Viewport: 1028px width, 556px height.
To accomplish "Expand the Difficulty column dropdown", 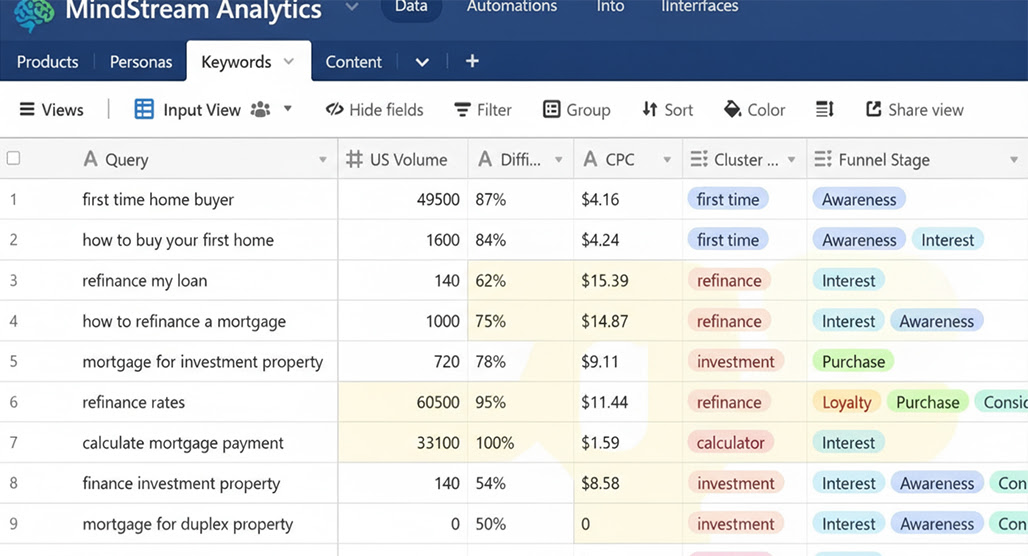I will pyautogui.click(x=559, y=160).
